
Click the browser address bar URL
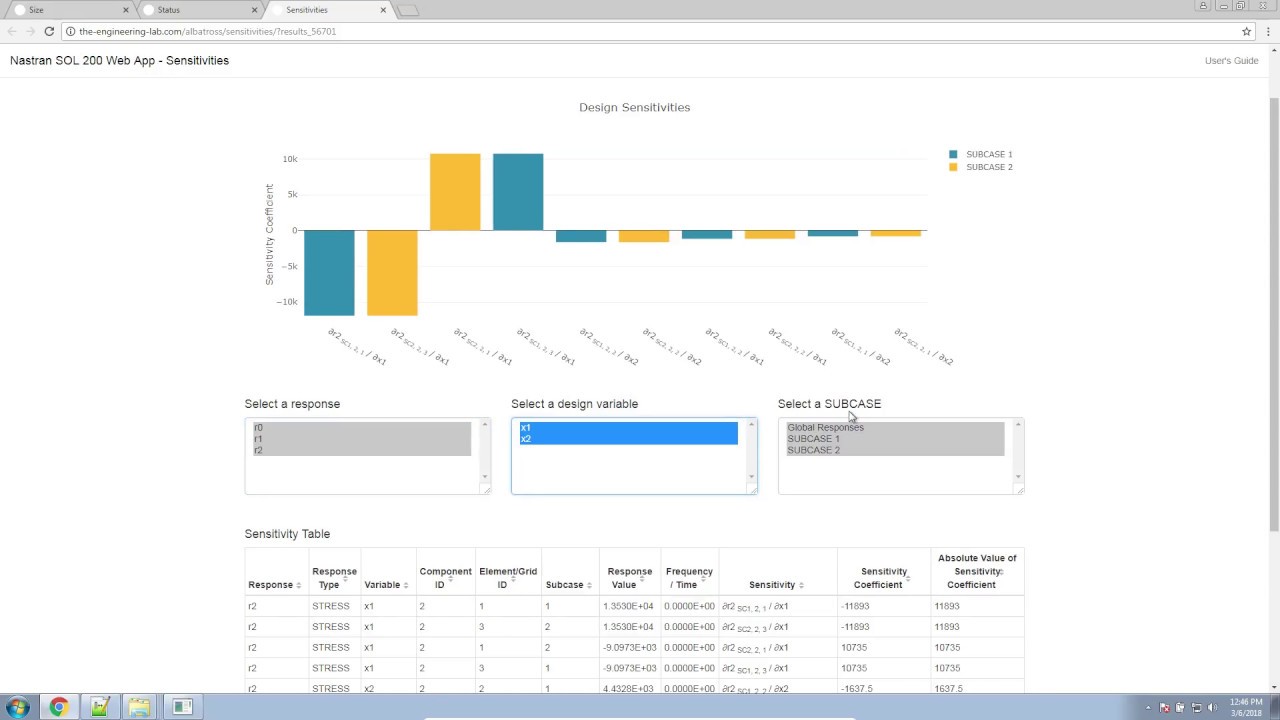(207, 32)
